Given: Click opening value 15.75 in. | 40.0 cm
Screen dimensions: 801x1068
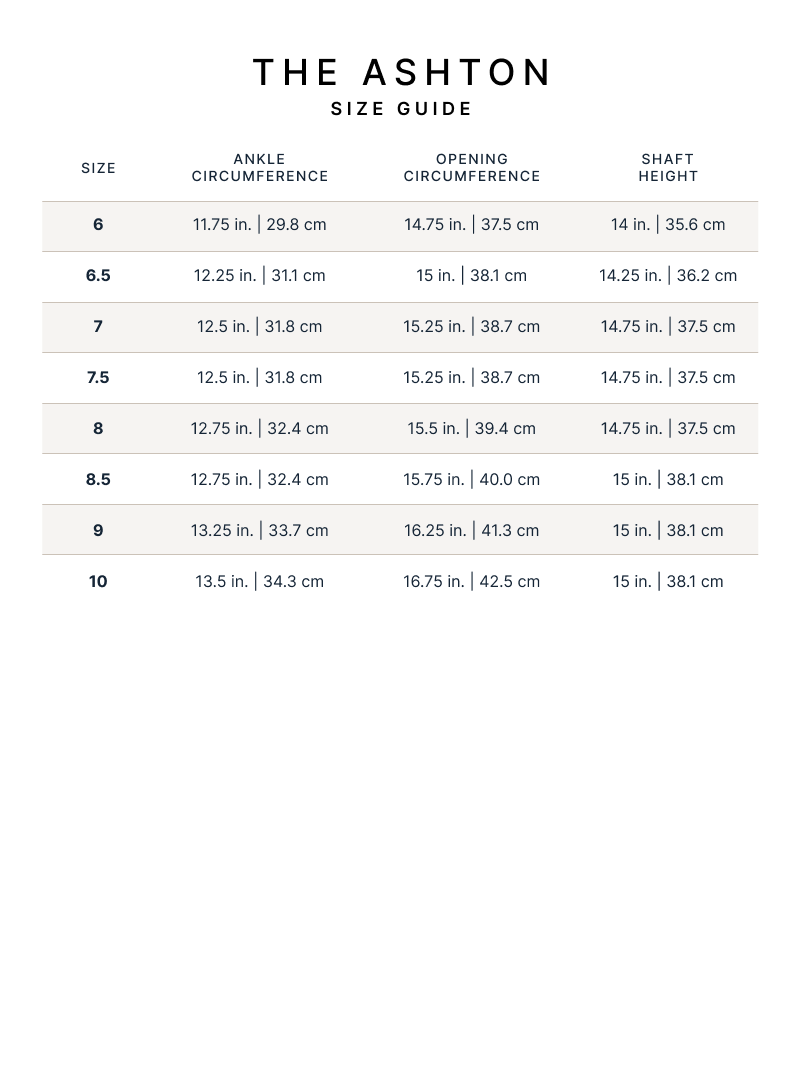Looking at the screenshot, I should pyautogui.click(x=472, y=480).
